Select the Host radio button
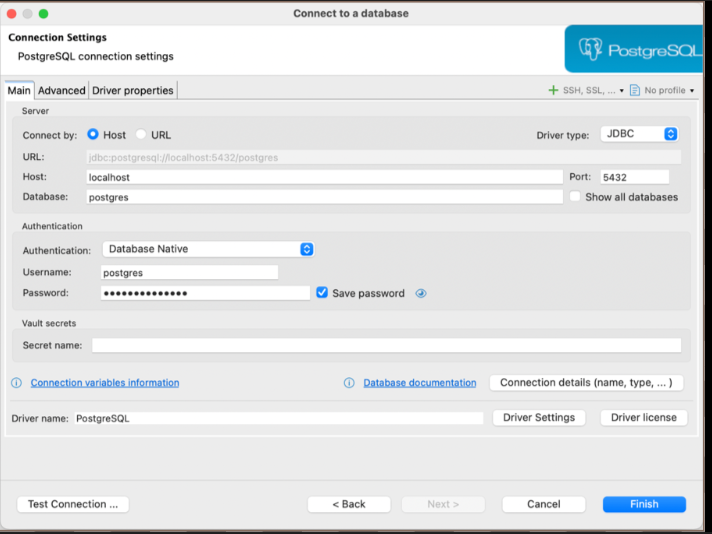The width and height of the screenshot is (712, 534). (x=93, y=134)
